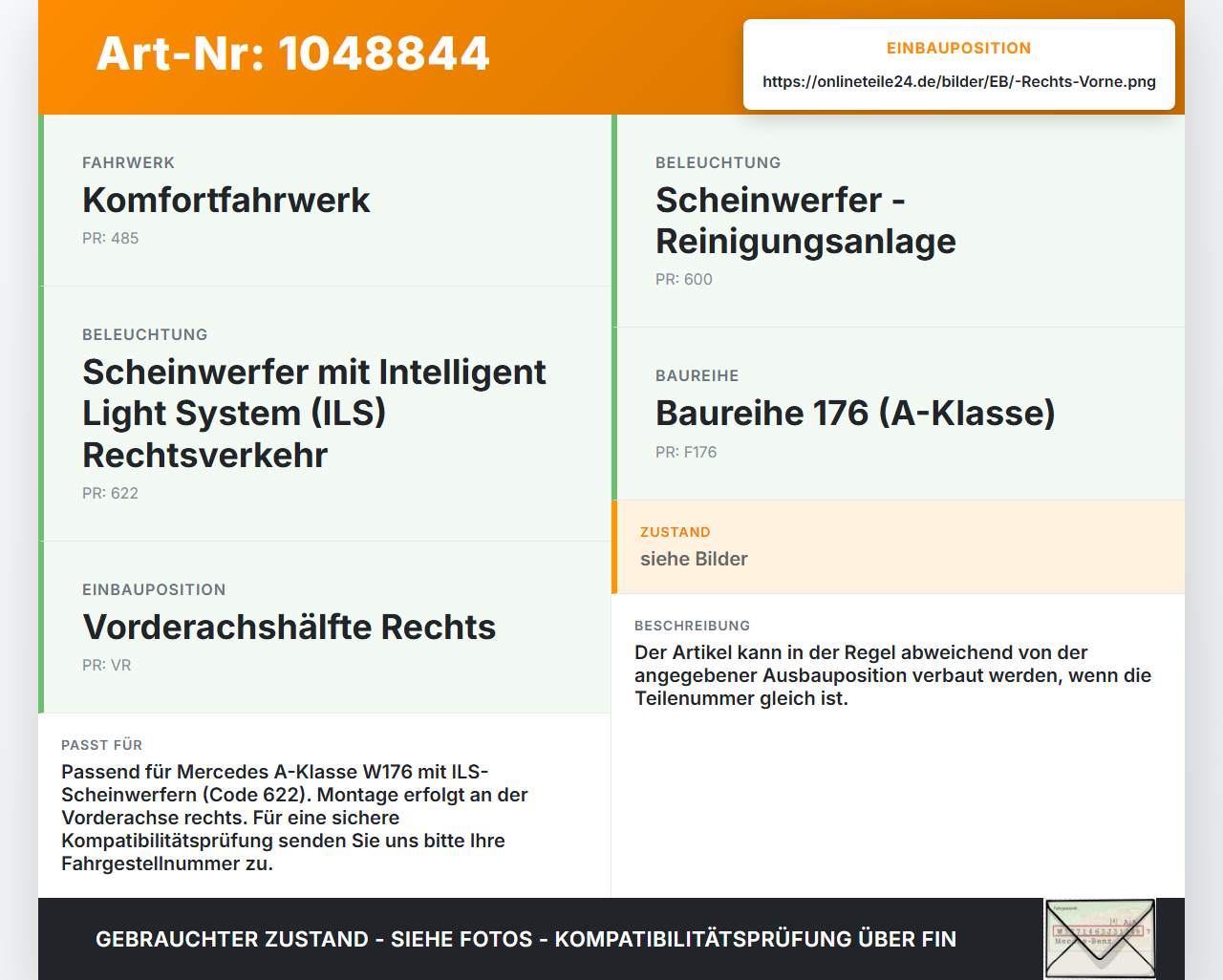
Task: Click 'BELEUCHTUNG' label above Intelligent Light System
Action: click(x=144, y=334)
